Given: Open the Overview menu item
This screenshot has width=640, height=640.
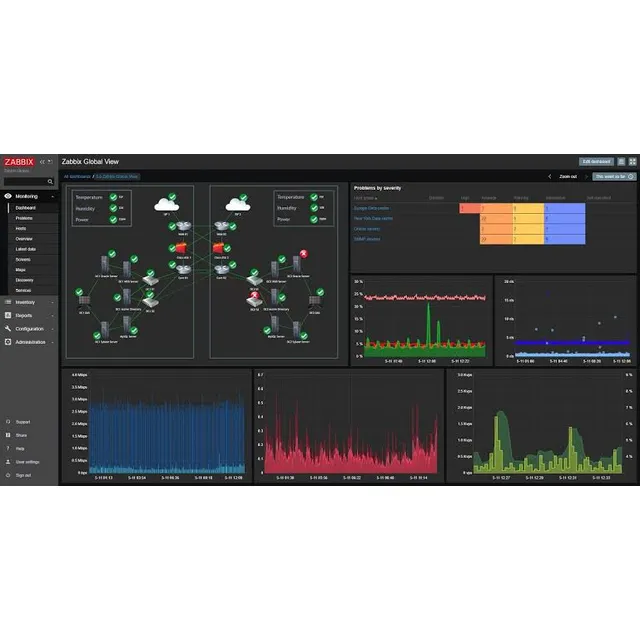Looking at the screenshot, I should point(24,239).
